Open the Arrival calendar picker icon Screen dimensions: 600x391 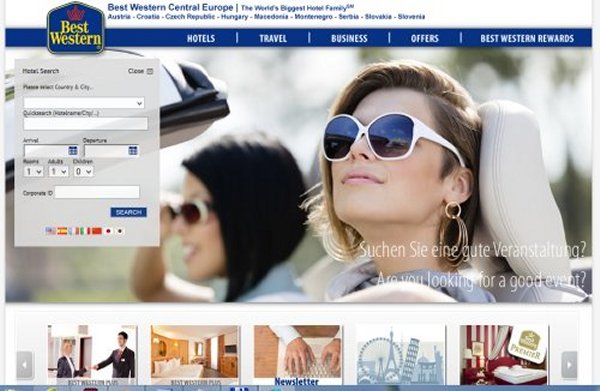73,150
